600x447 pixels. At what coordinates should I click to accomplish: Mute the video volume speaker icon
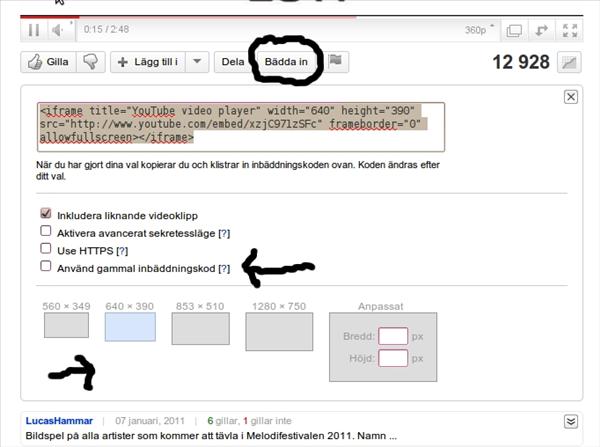pos(57,30)
